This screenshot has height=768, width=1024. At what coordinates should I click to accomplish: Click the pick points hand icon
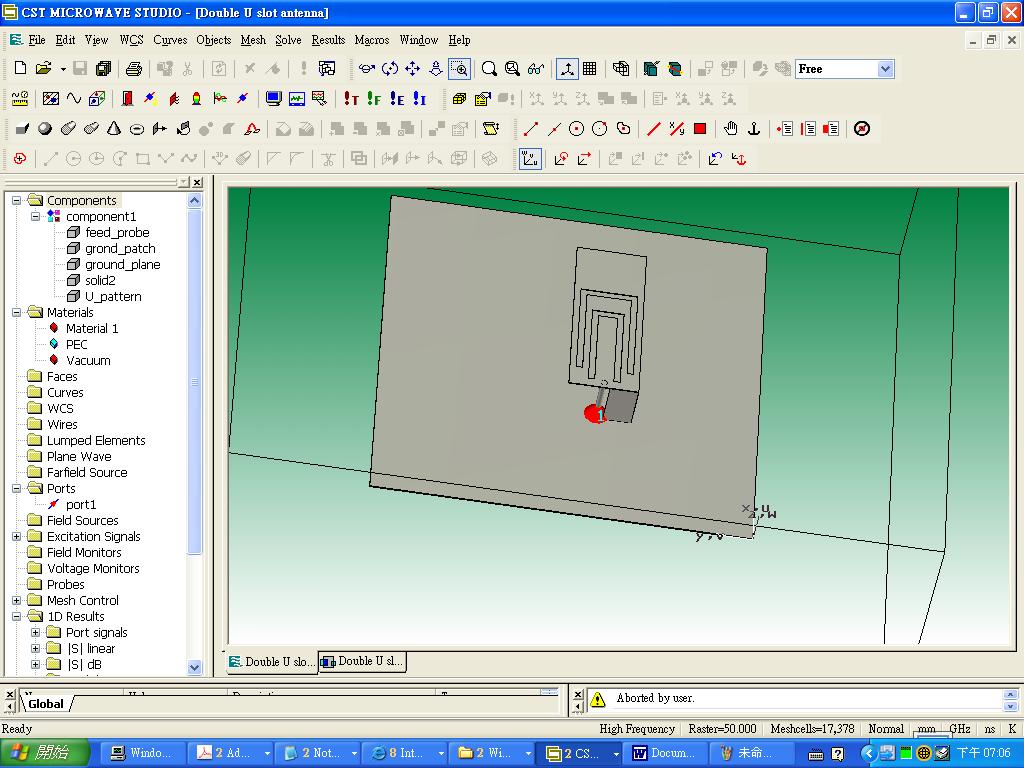[731, 129]
